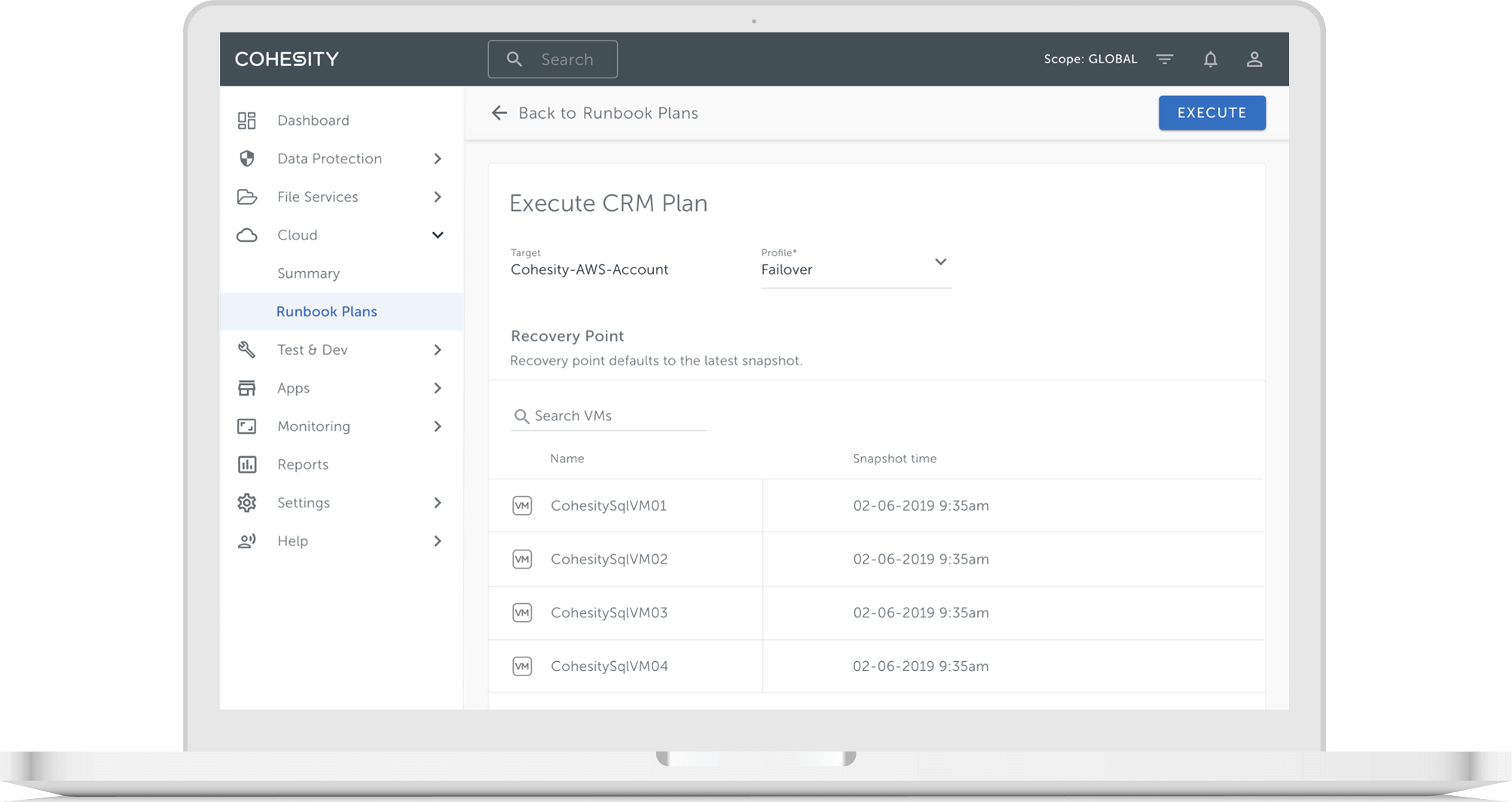
Task: Click the back arrow icon
Action: (x=499, y=113)
